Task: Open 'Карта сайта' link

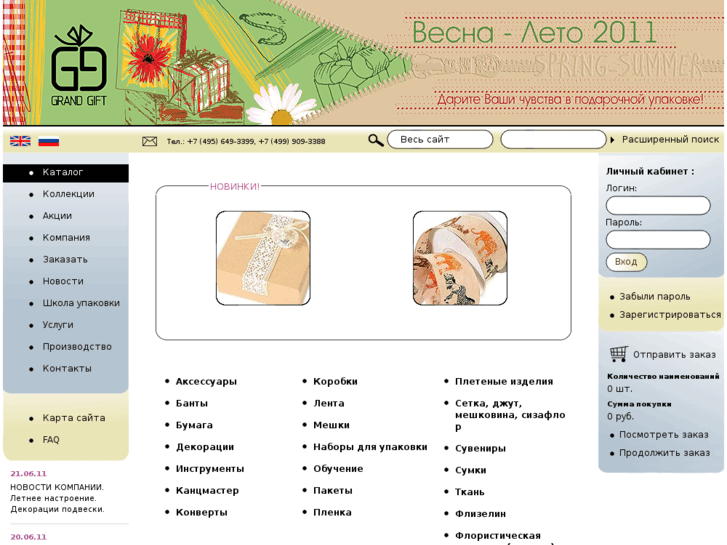Action: pos(74,418)
